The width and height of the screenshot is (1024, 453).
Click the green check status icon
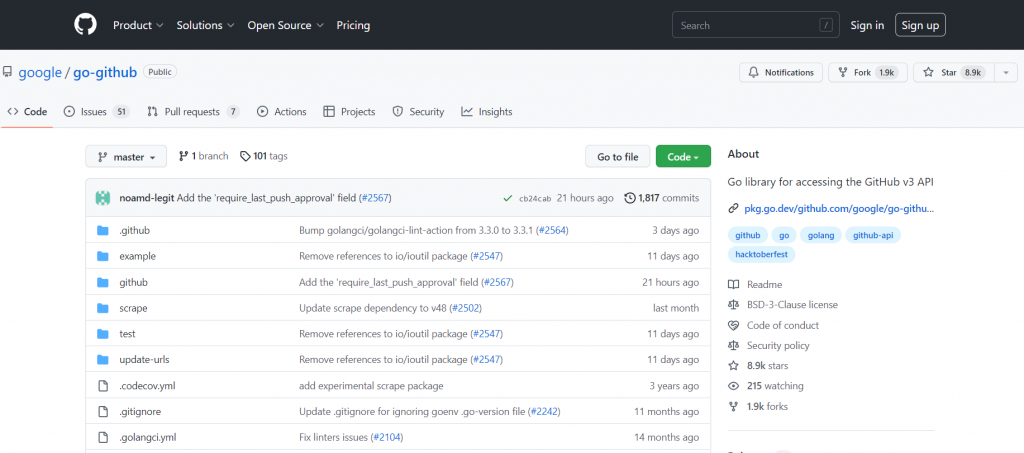point(507,198)
